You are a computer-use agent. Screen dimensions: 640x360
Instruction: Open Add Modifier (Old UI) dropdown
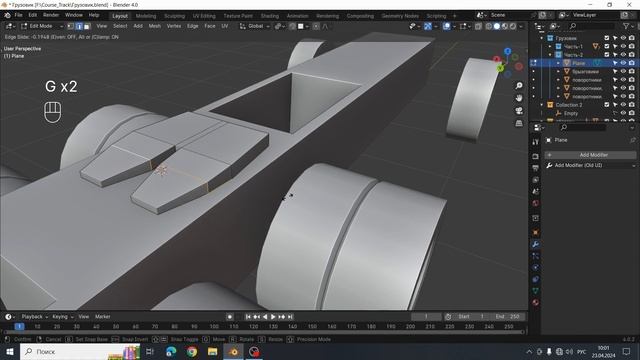click(x=590, y=165)
